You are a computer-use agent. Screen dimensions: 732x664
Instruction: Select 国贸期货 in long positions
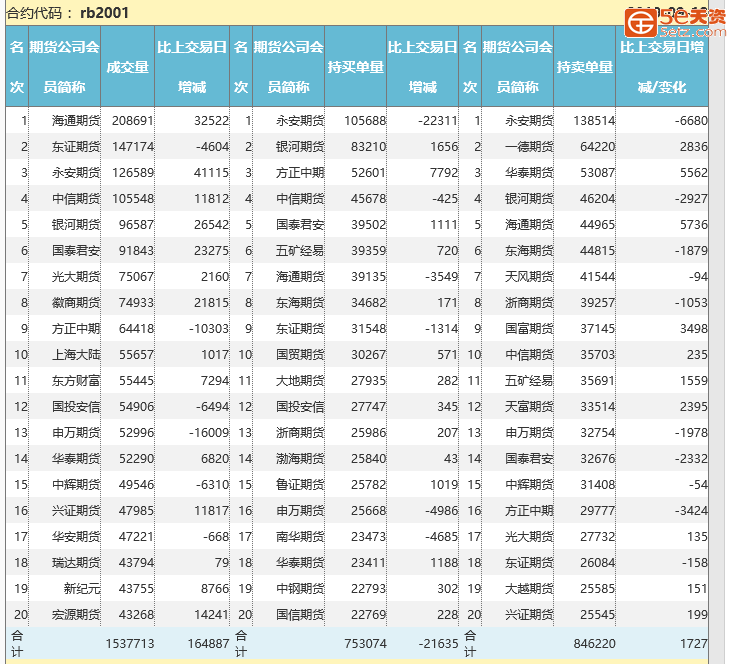point(300,355)
